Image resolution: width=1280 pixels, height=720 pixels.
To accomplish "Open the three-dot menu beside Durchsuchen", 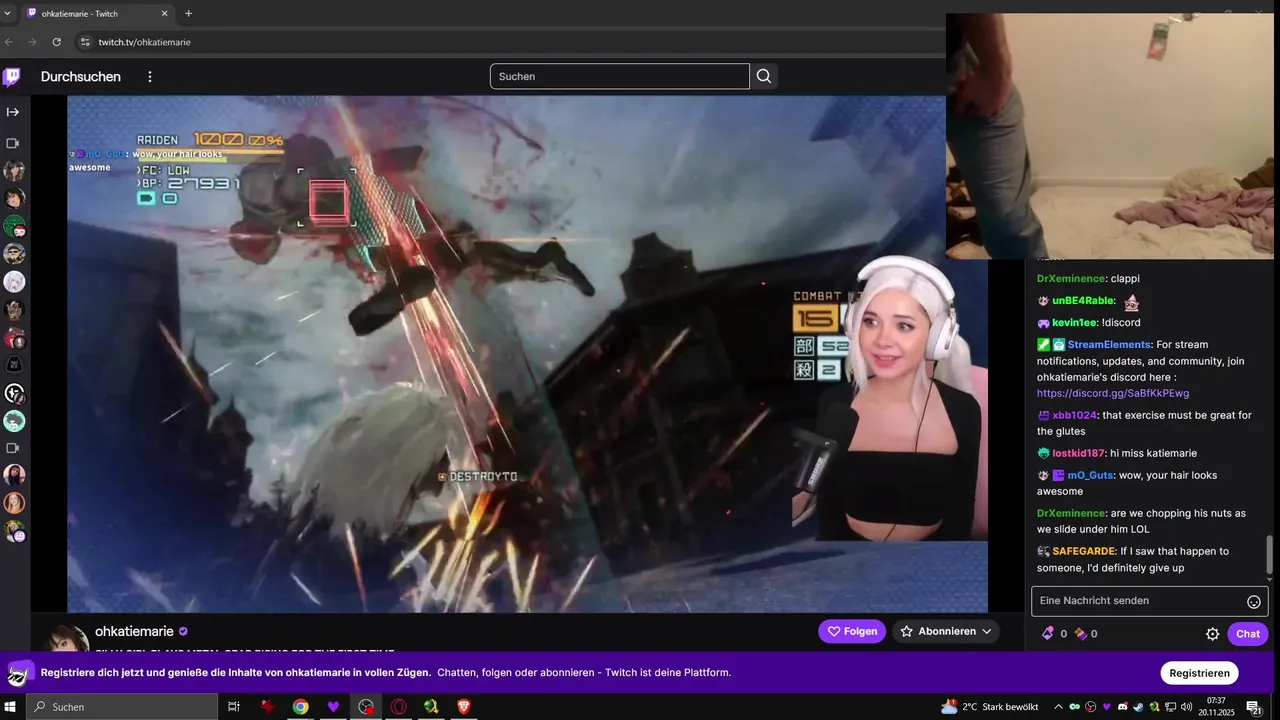I will pos(150,77).
